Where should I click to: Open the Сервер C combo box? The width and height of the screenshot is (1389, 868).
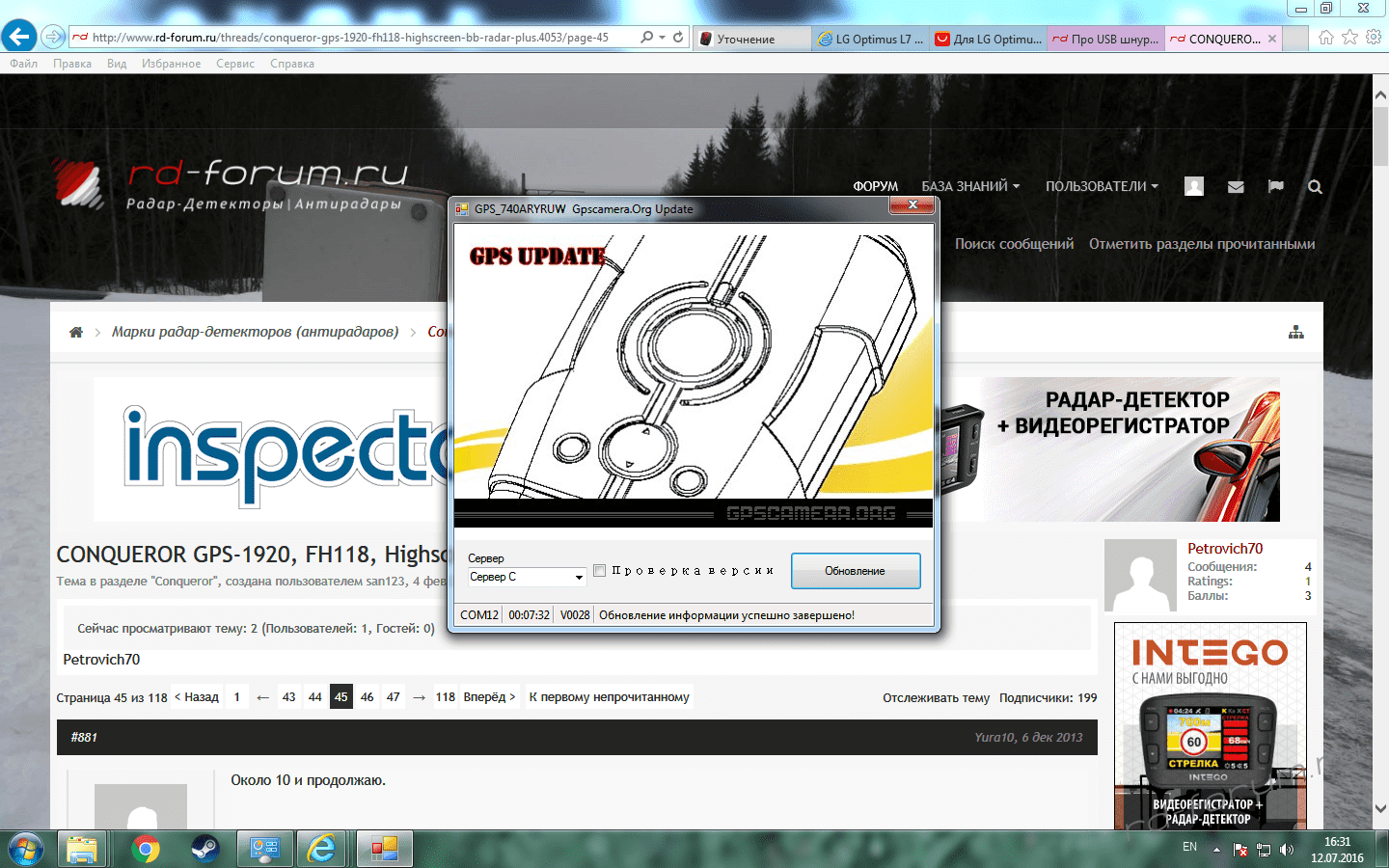(x=527, y=577)
